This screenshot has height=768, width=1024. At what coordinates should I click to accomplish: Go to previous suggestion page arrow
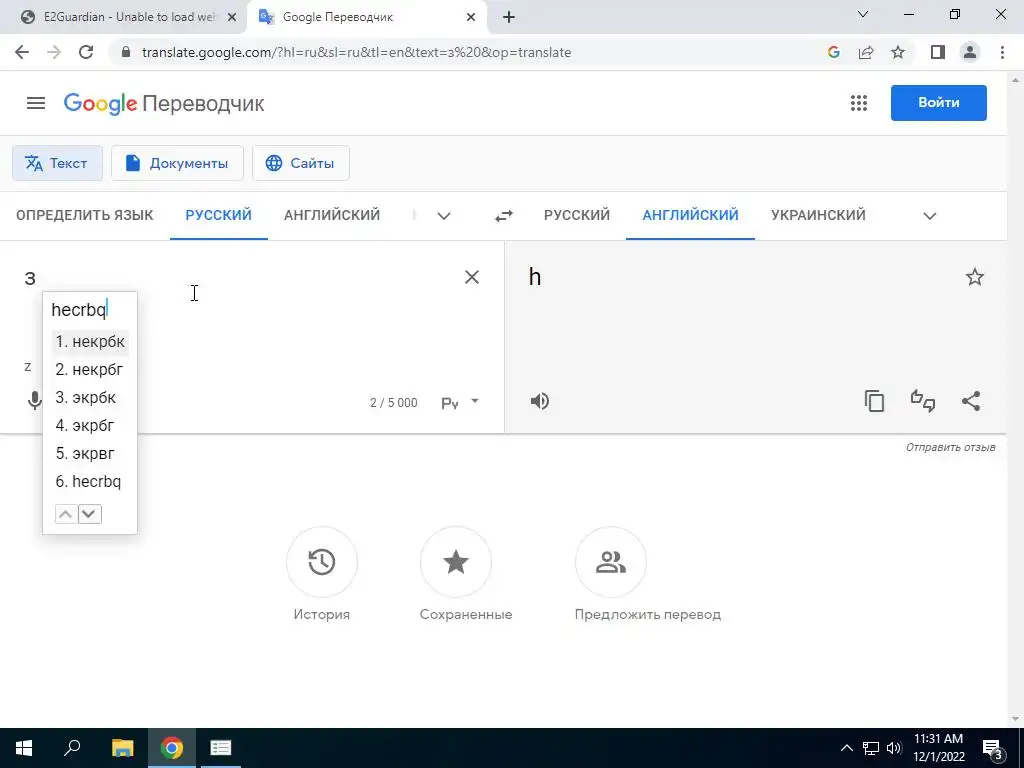click(x=66, y=514)
